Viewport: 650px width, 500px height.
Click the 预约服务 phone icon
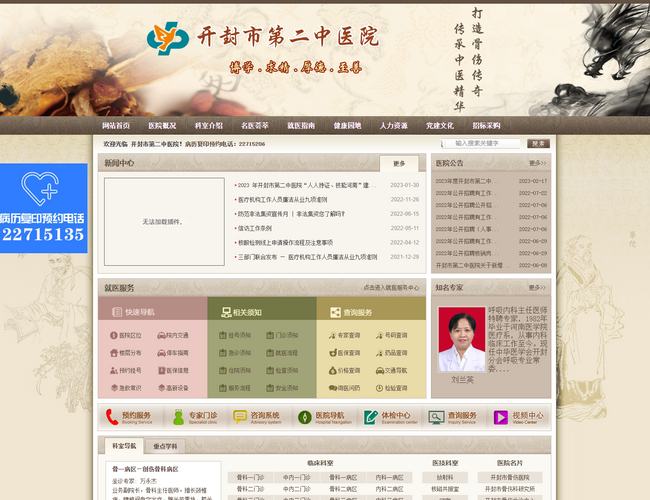coord(112,417)
